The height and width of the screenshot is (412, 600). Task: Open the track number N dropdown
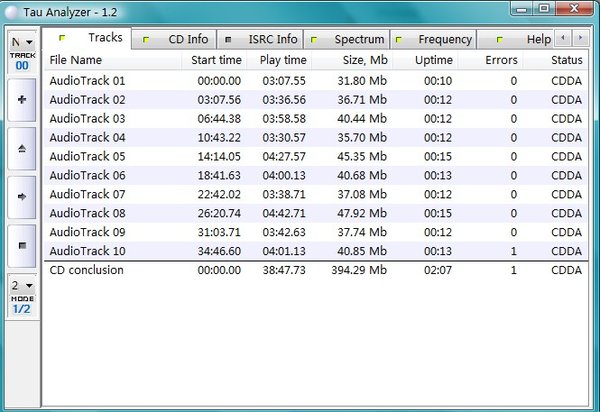(22, 42)
